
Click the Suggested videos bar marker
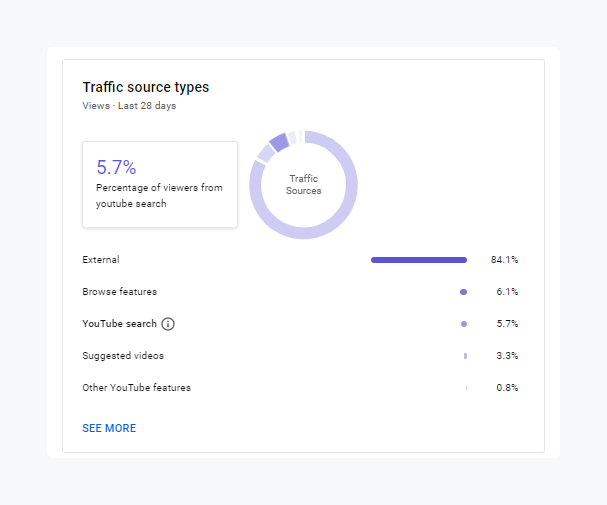(465, 356)
